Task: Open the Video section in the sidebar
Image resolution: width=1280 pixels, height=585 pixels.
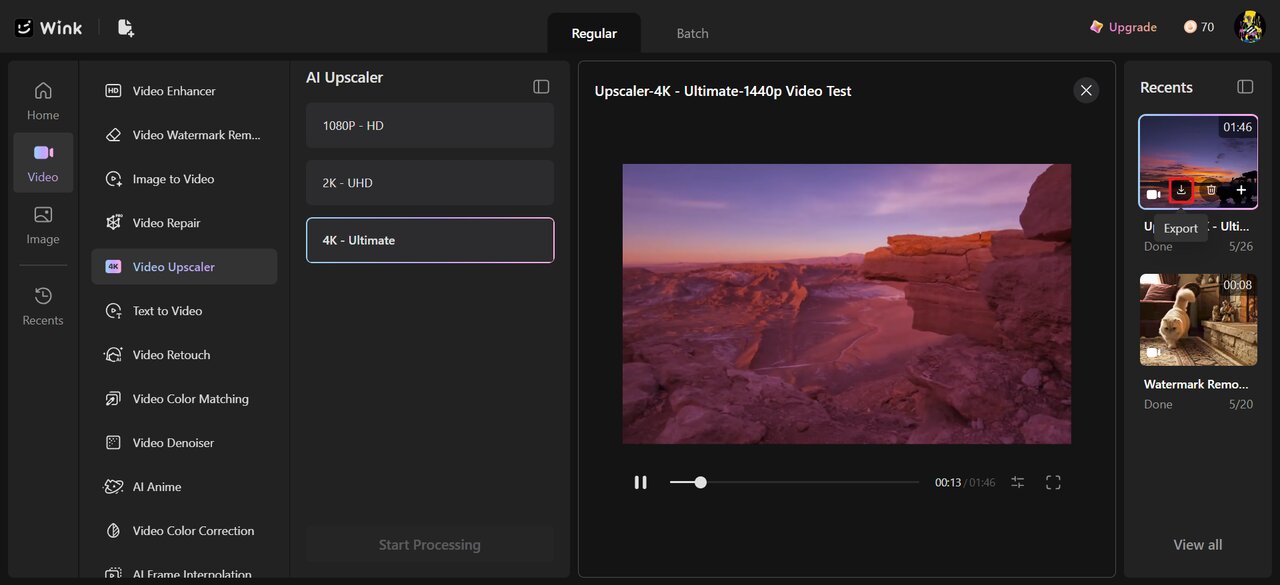Action: pyautogui.click(x=43, y=163)
